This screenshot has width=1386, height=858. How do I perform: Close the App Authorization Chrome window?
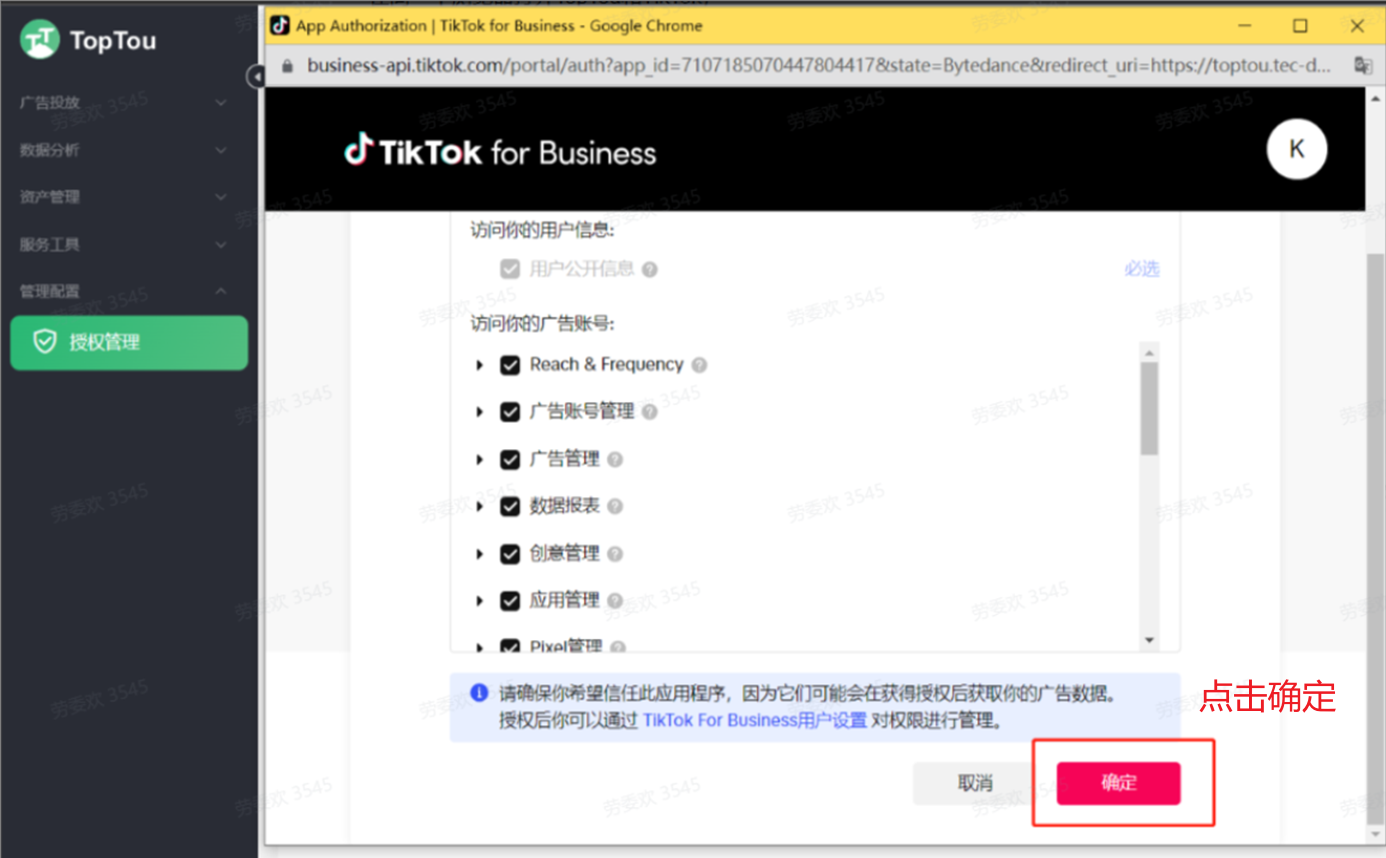point(1357,26)
